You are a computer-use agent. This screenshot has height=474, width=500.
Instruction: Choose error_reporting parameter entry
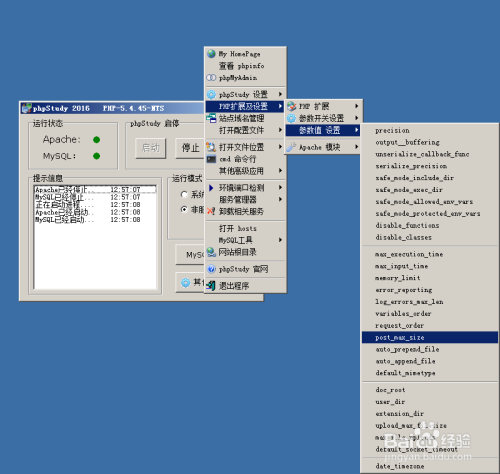(430, 290)
